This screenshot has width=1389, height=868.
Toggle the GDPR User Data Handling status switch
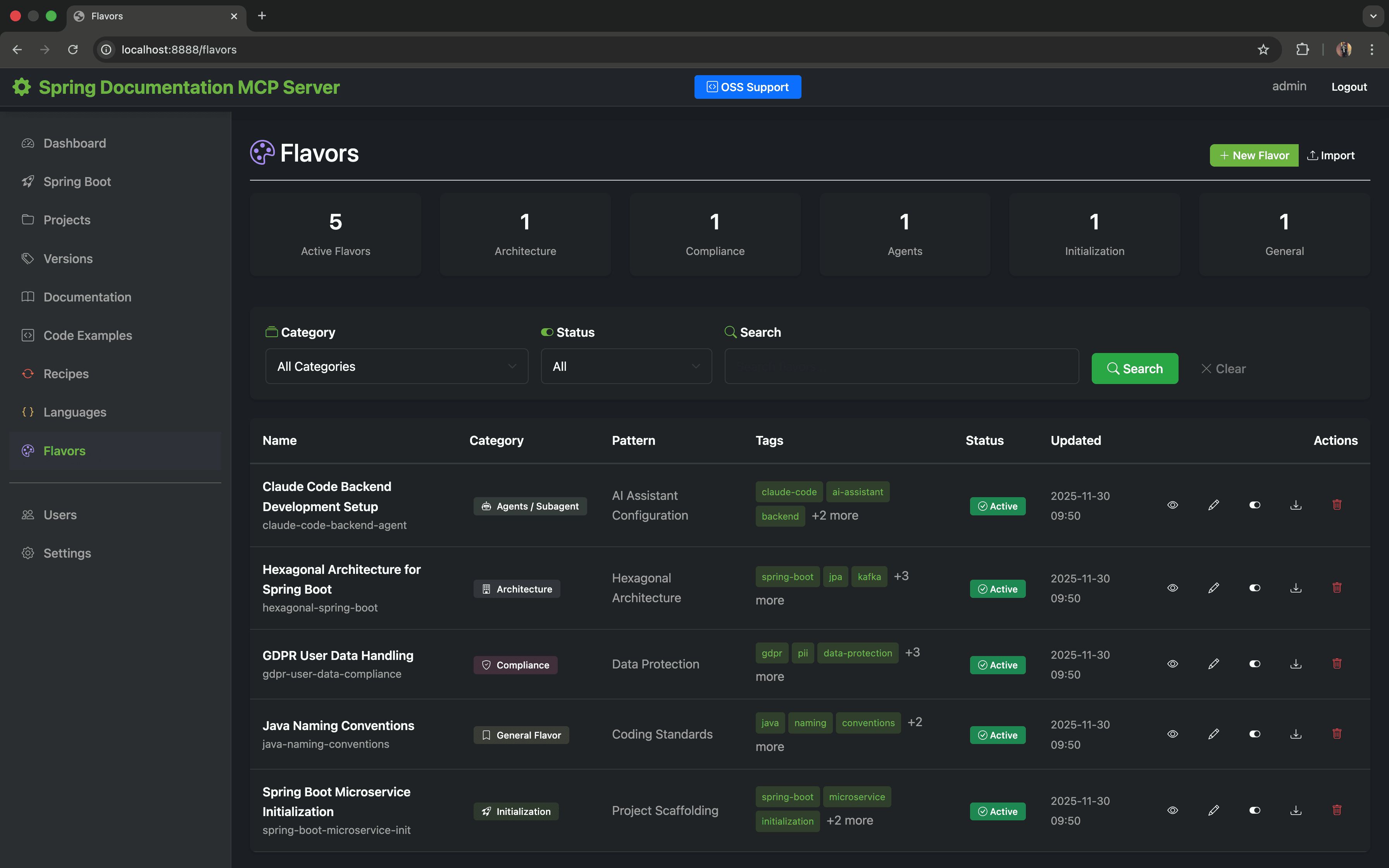[1255, 664]
